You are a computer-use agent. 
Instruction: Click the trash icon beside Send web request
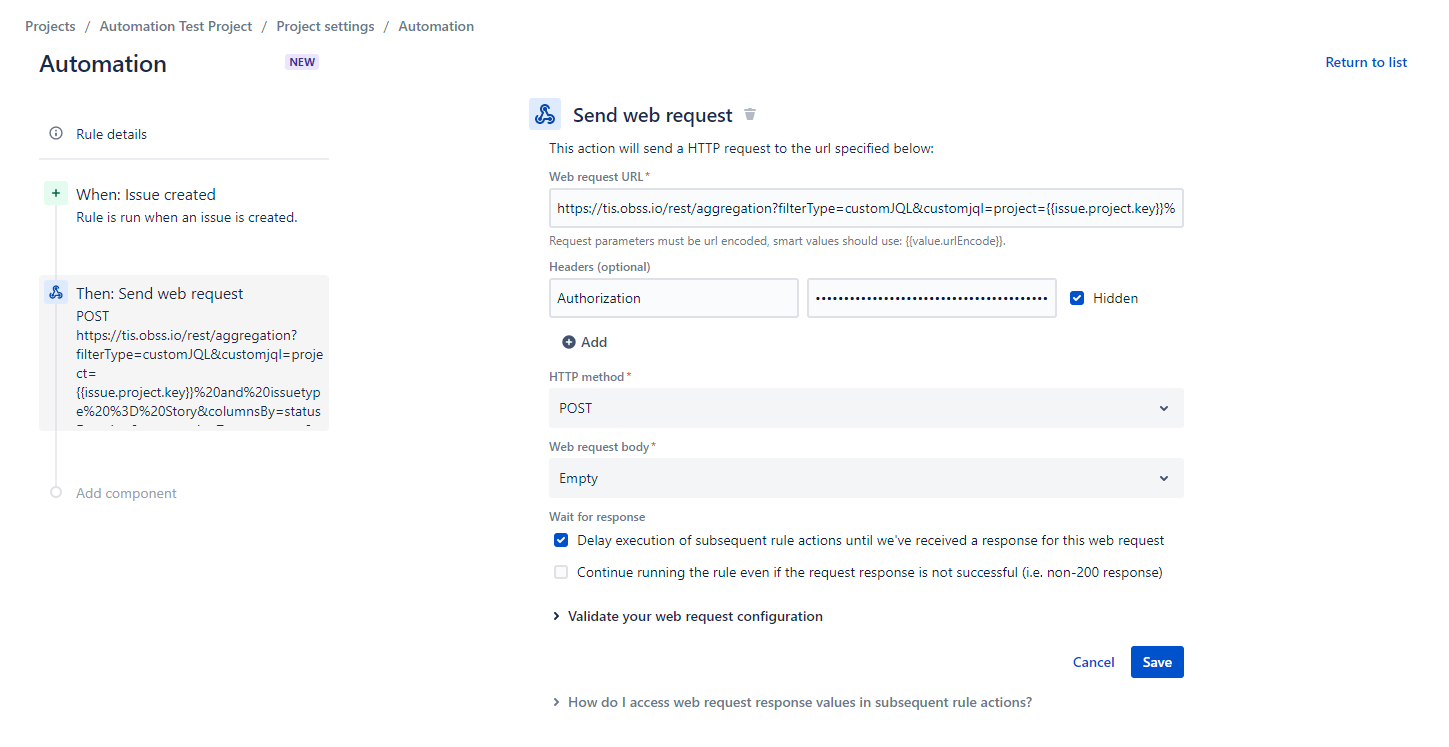click(x=750, y=115)
